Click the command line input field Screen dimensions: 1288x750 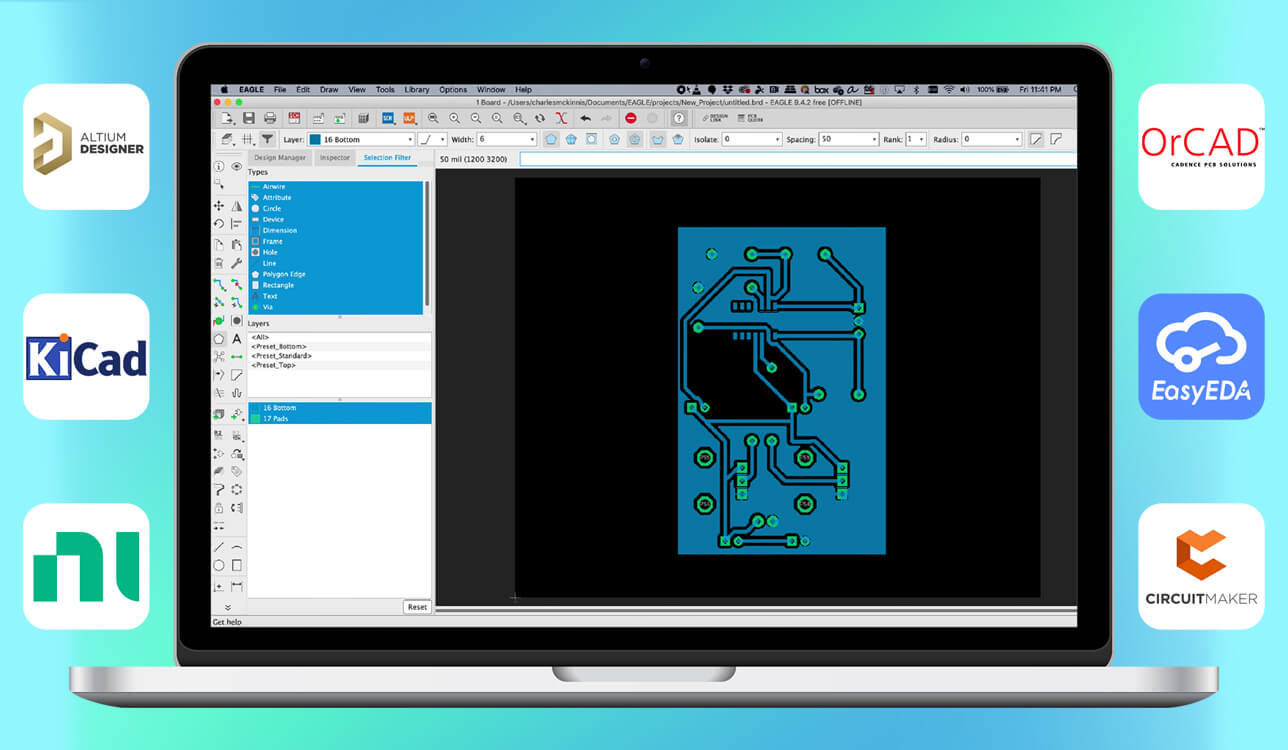[798, 159]
